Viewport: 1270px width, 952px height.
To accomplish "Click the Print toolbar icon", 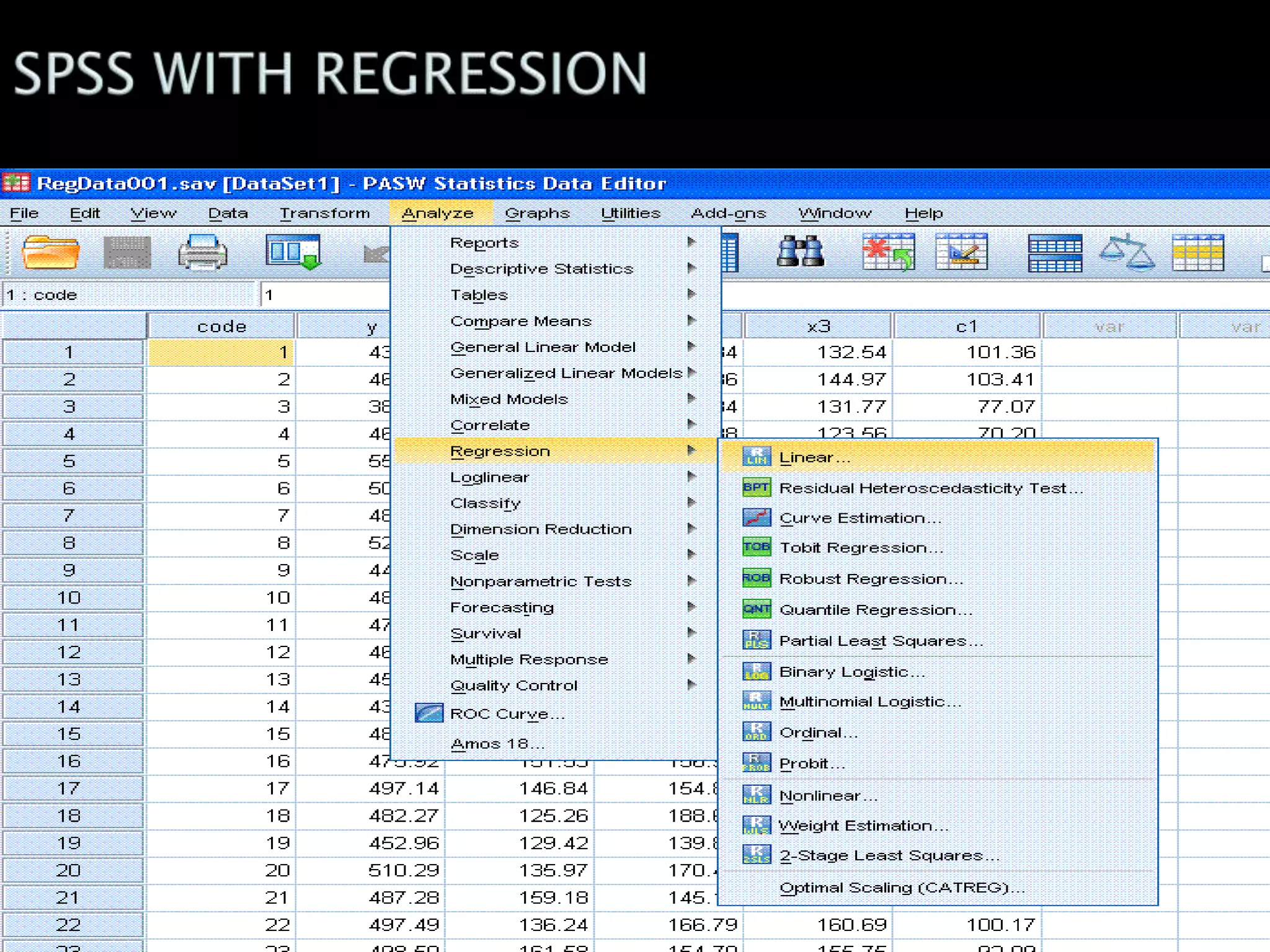I will click(x=202, y=252).
